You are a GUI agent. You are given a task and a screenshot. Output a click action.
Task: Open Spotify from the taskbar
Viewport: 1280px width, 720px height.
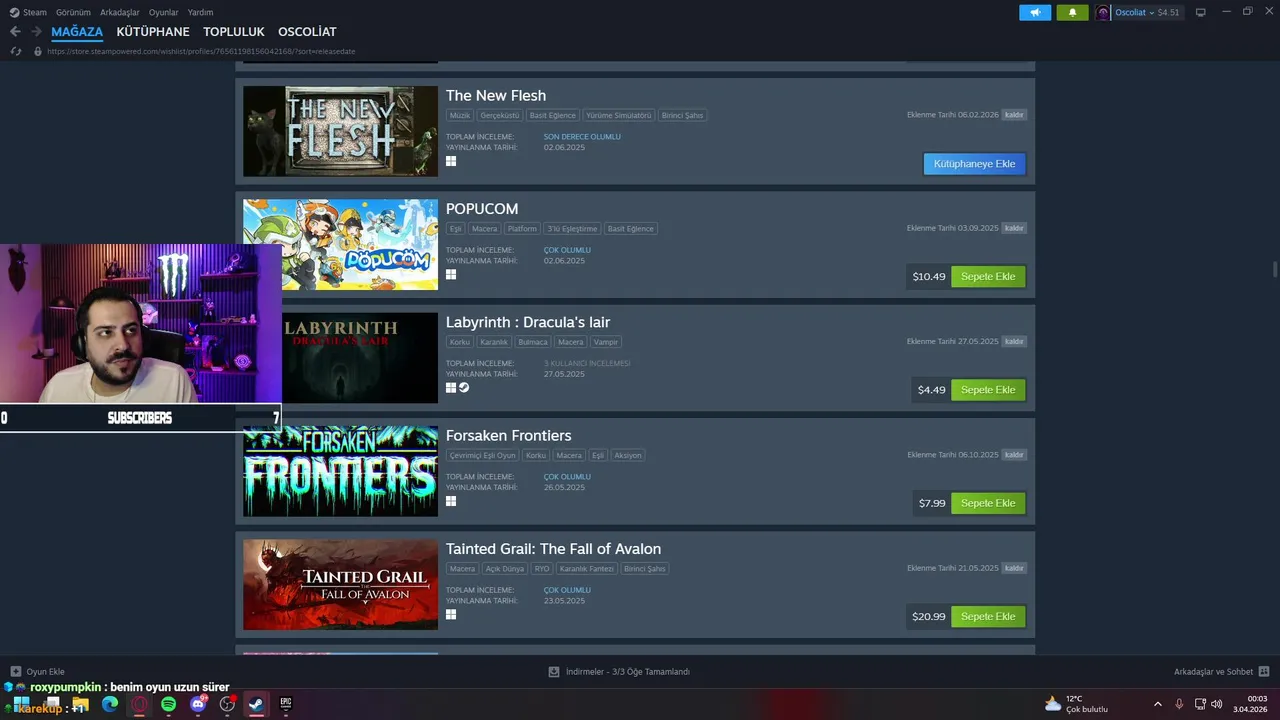(x=168, y=704)
